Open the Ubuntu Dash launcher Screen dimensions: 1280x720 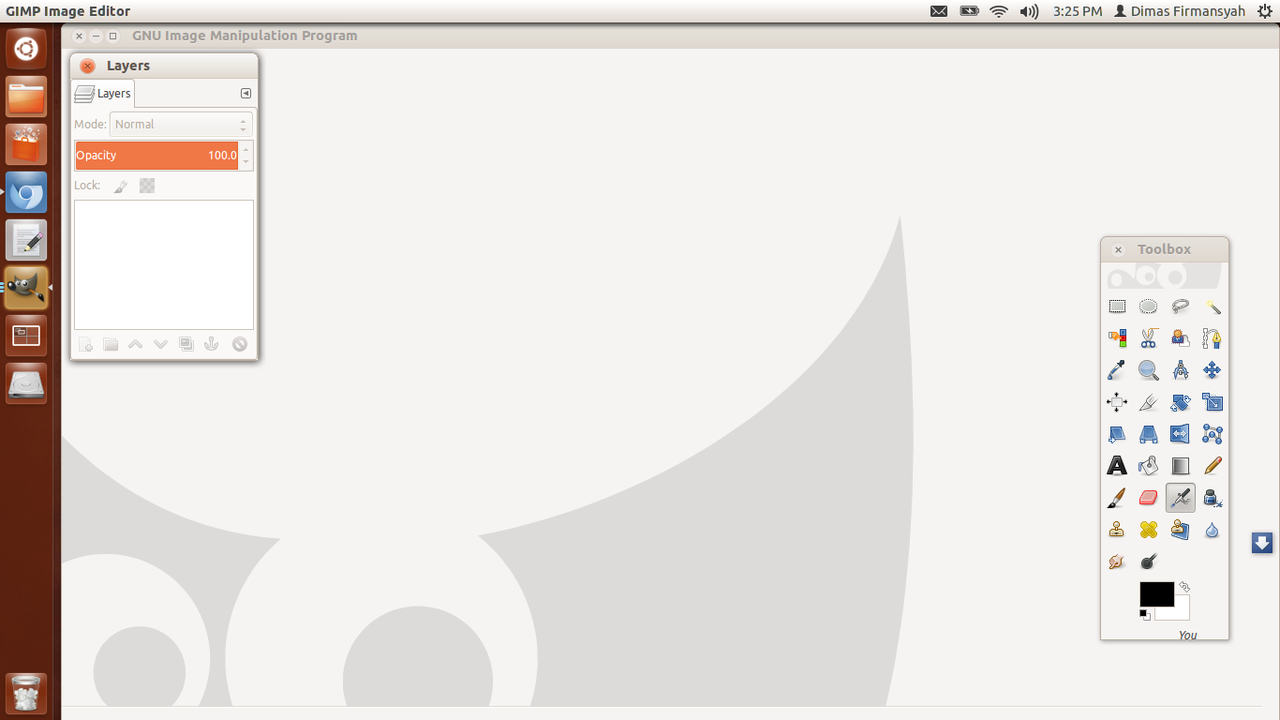(x=26, y=47)
